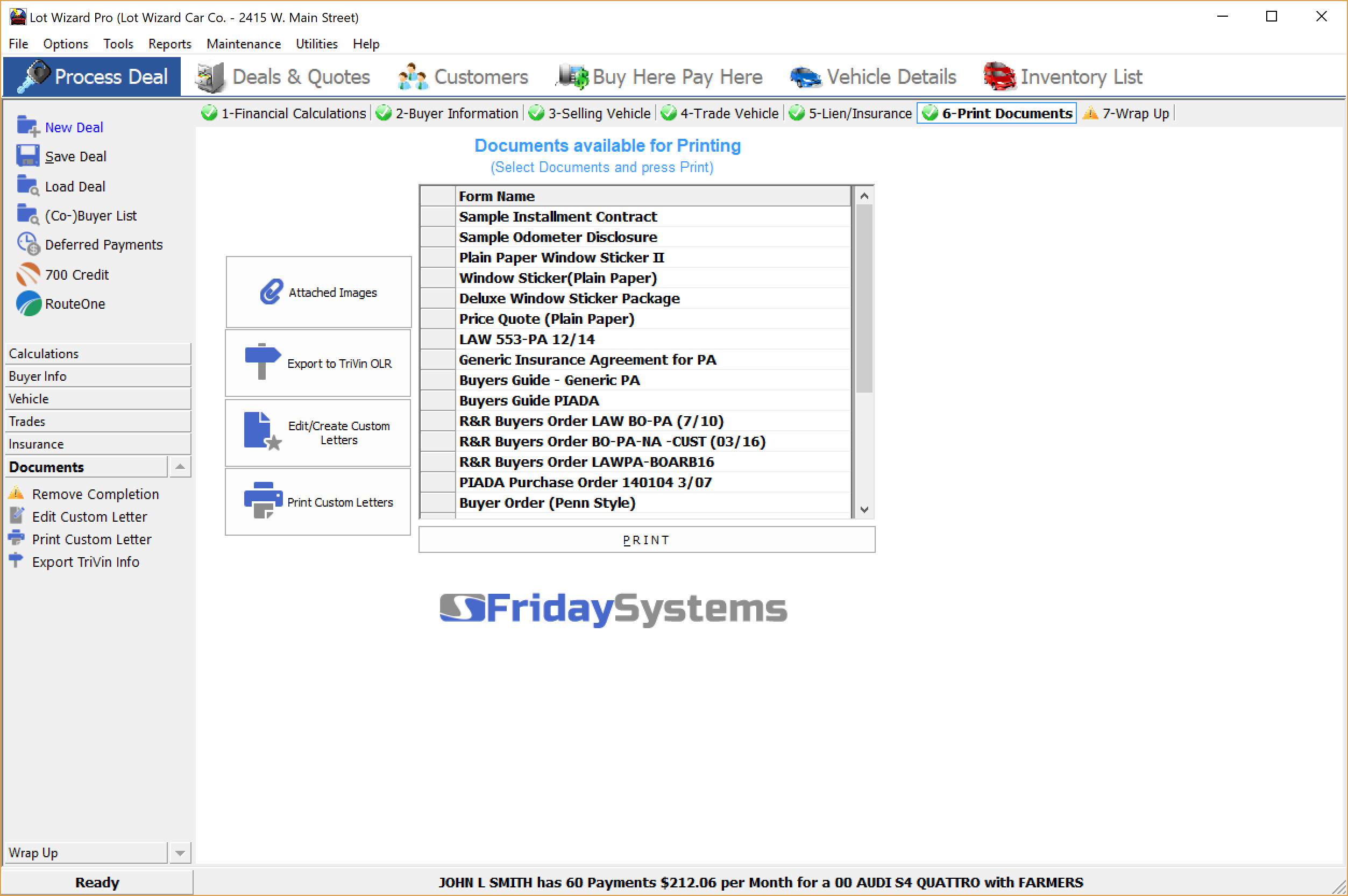Expand the Wrap Up section arrow
Viewport: 1348px width, 896px height.
pyautogui.click(x=180, y=852)
